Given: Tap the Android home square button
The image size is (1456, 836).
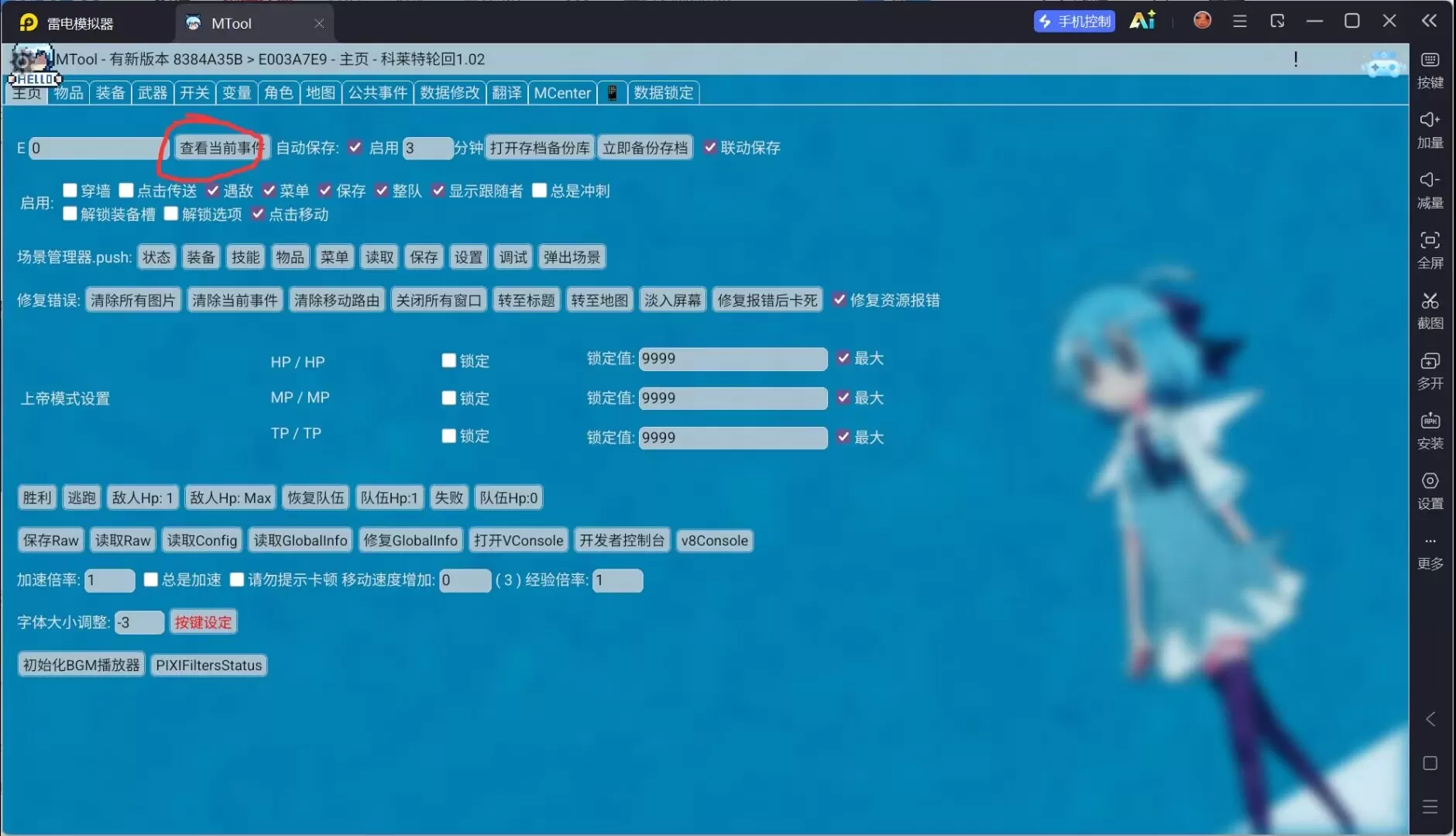Looking at the screenshot, I should point(1430,763).
